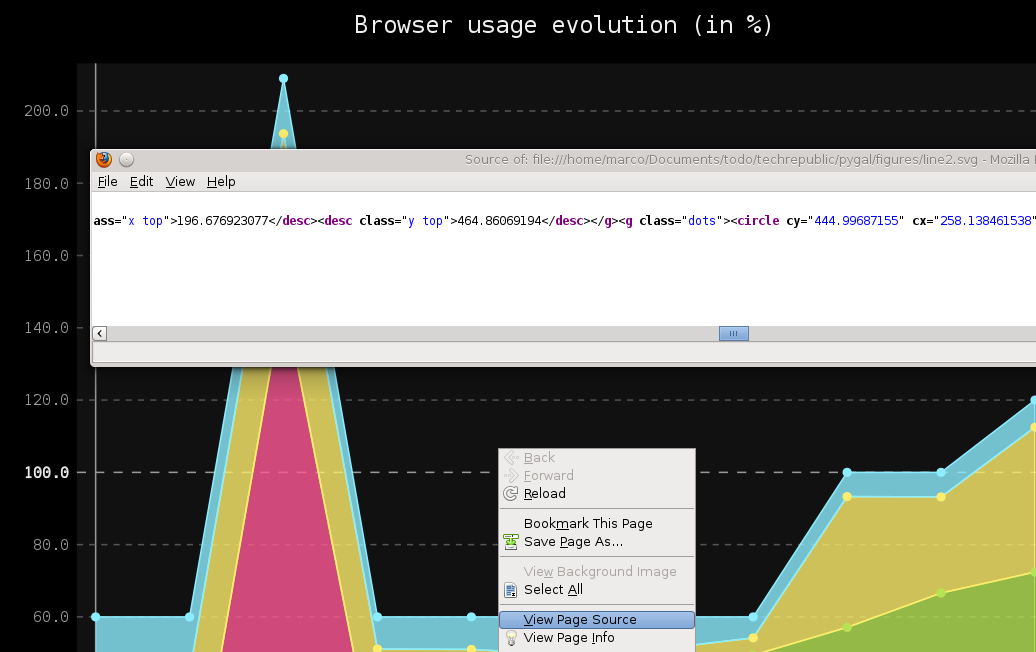
Task: Open the File menu of the source viewer
Action: point(106,182)
